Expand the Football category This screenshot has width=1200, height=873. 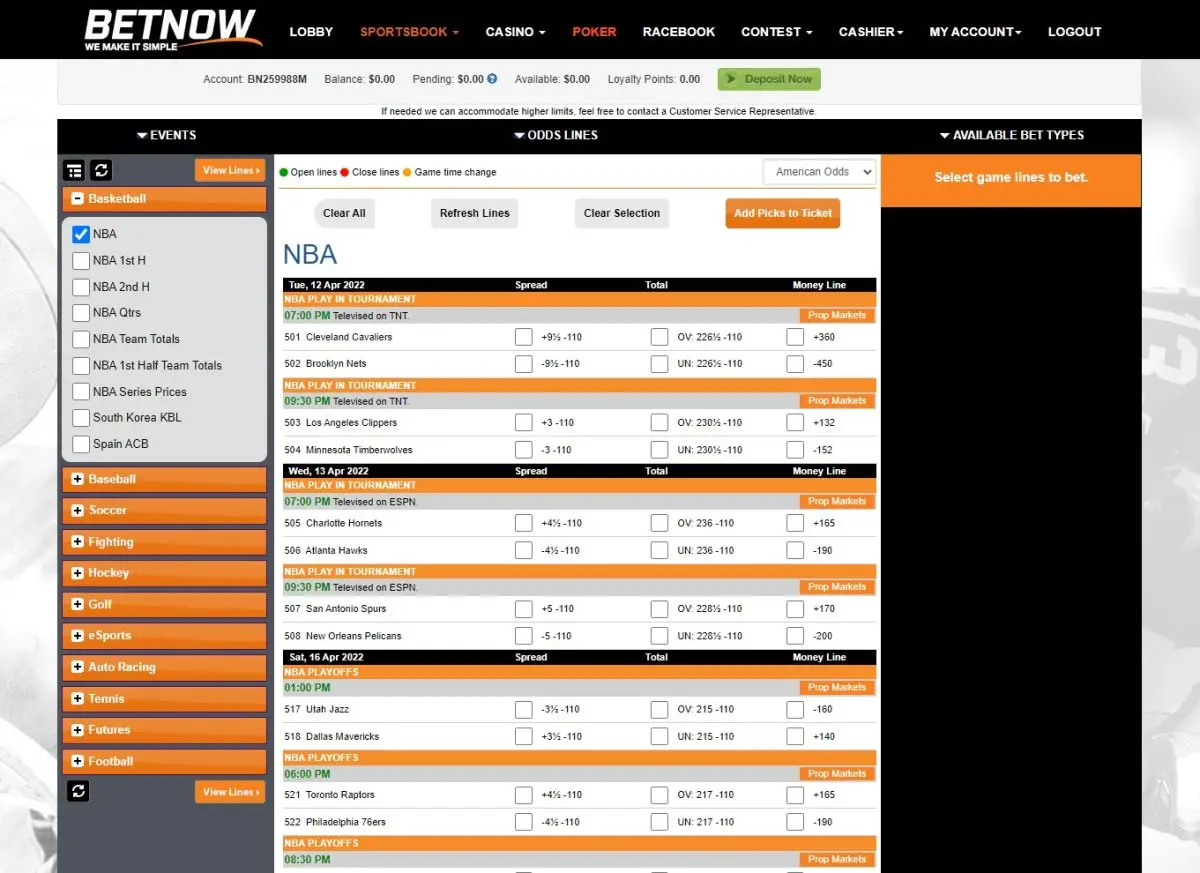[x=77, y=761]
